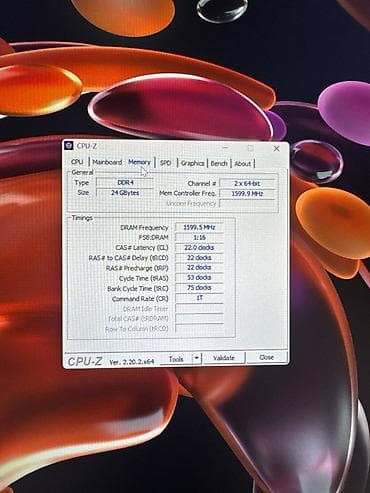Image resolution: width=370 pixels, height=493 pixels.
Task: Click the Command Rate 1T value
Action: (x=199, y=298)
